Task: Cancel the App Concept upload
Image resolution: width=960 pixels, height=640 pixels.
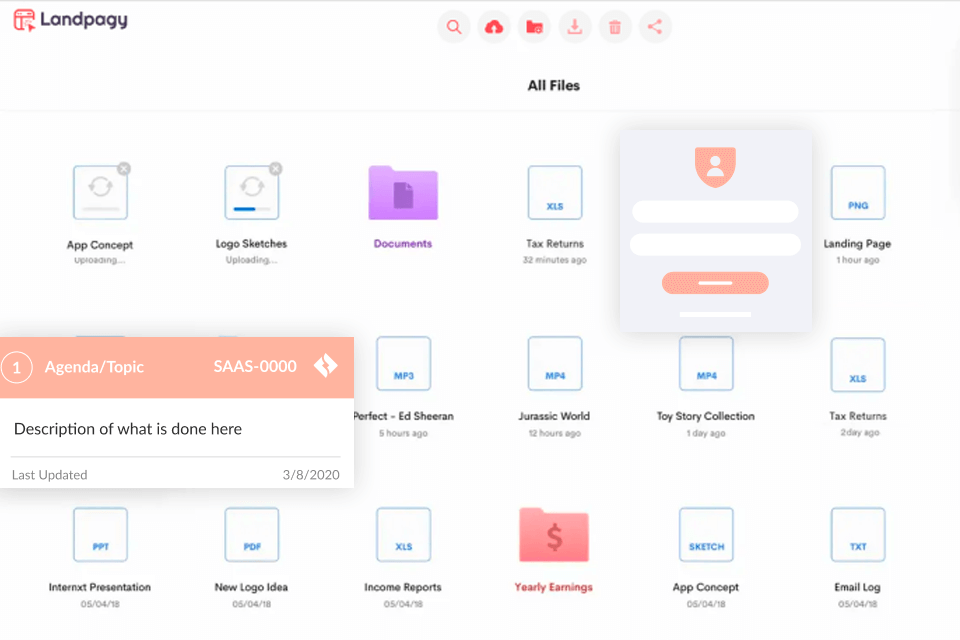Action: click(124, 168)
